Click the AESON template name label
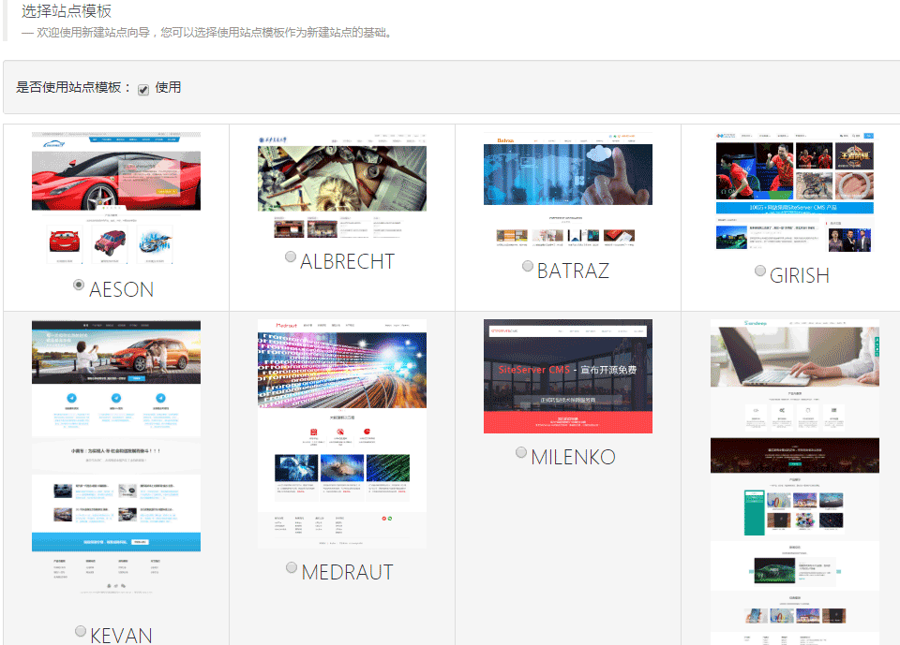The image size is (900, 645). 122,290
